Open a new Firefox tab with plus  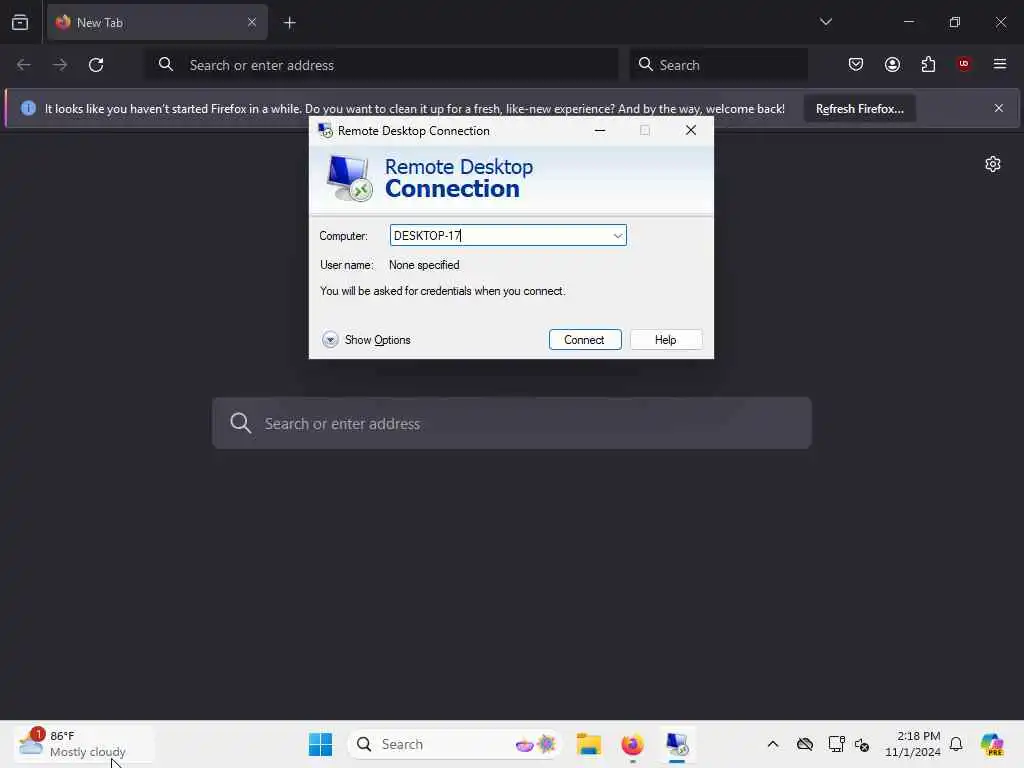coord(289,23)
